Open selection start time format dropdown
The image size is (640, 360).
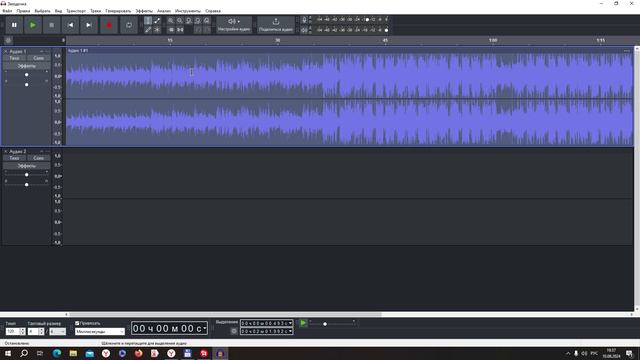coord(290,323)
